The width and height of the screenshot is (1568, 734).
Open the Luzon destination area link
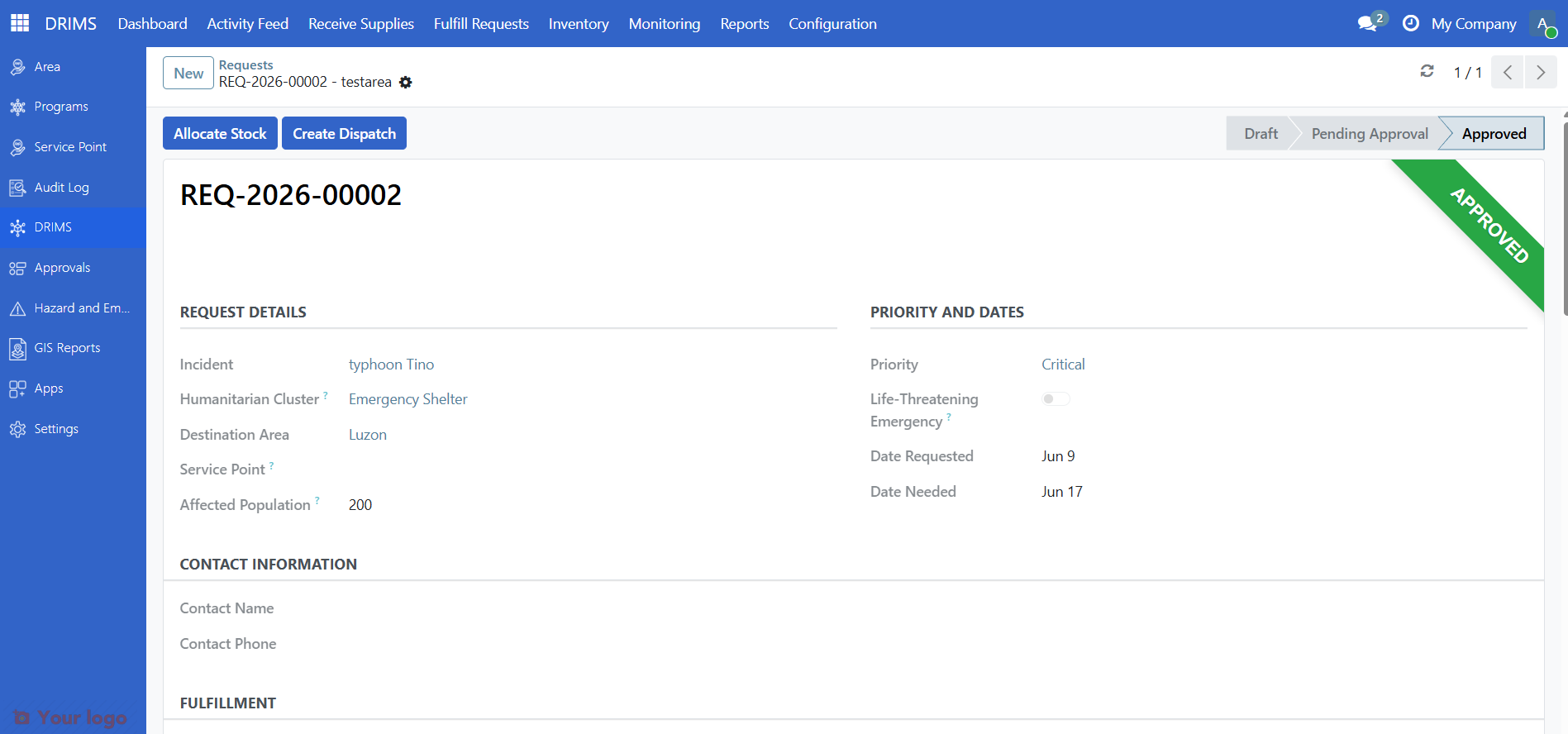pyautogui.click(x=368, y=435)
